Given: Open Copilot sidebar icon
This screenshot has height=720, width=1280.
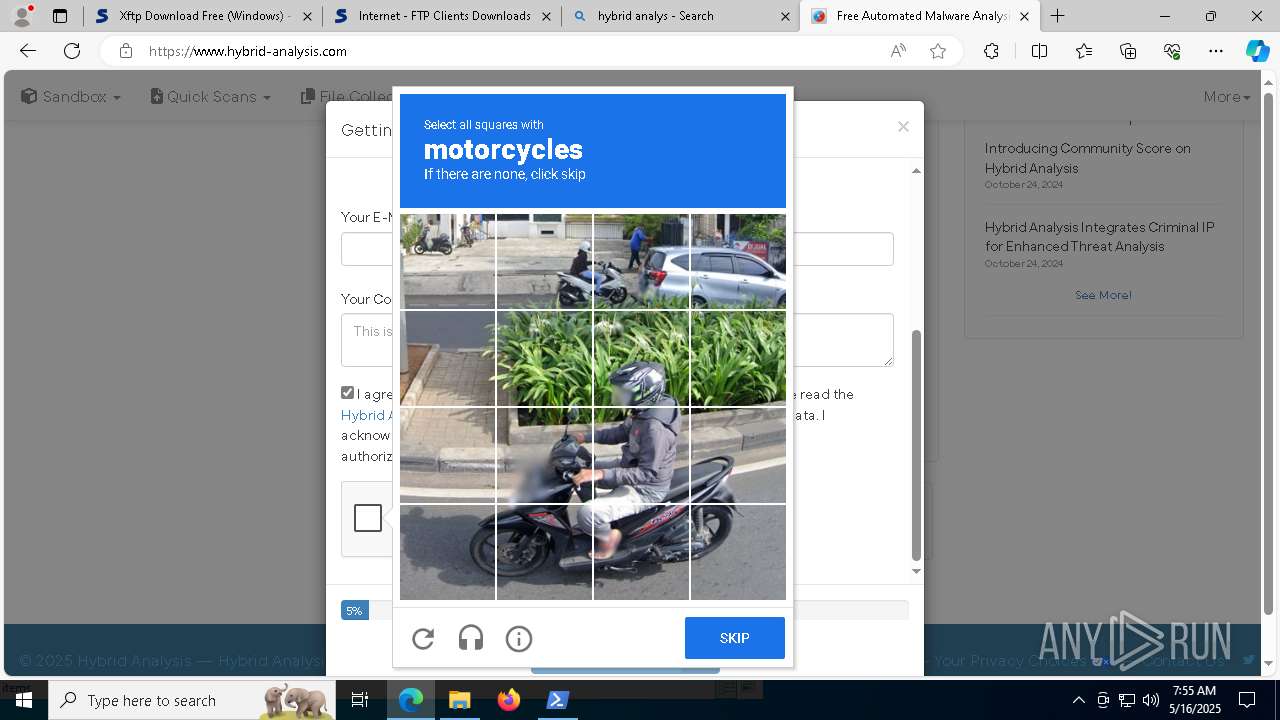Looking at the screenshot, I should pyautogui.click(x=1257, y=51).
